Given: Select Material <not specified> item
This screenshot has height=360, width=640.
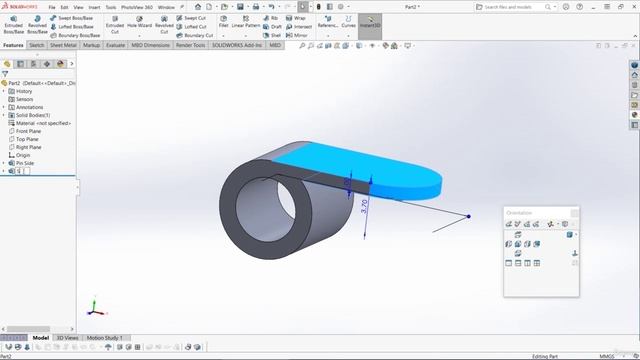Looking at the screenshot, I should point(40,123).
